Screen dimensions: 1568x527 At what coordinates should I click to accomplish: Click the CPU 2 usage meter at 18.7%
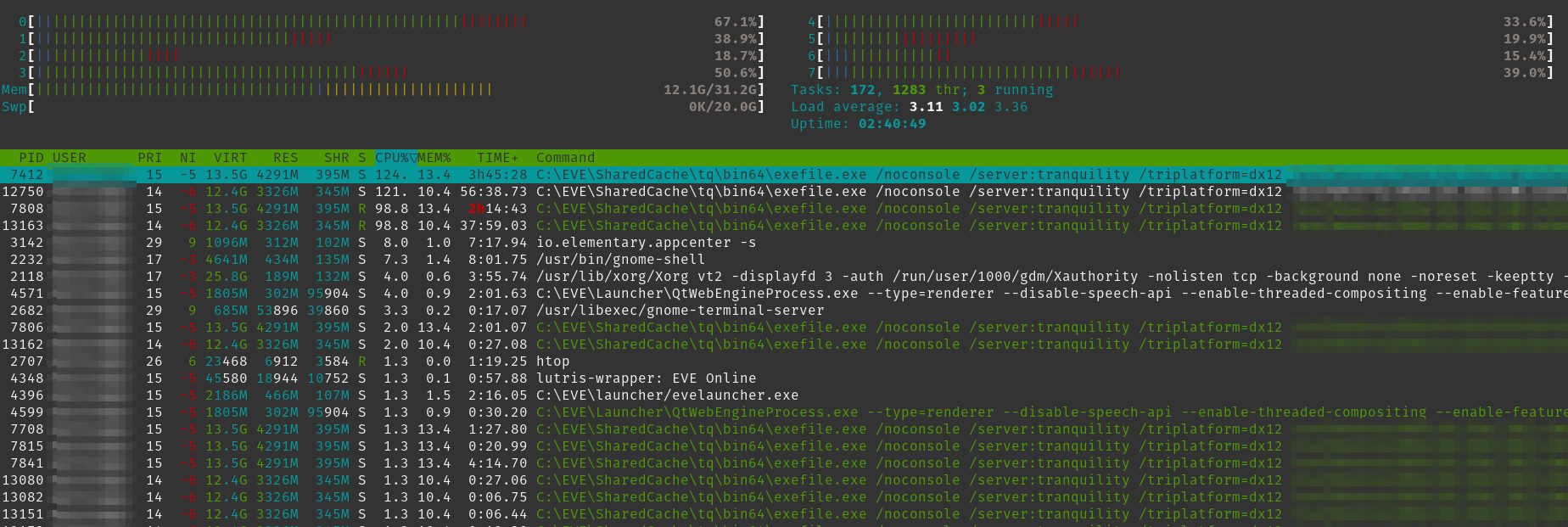pyautogui.click(x=392, y=56)
